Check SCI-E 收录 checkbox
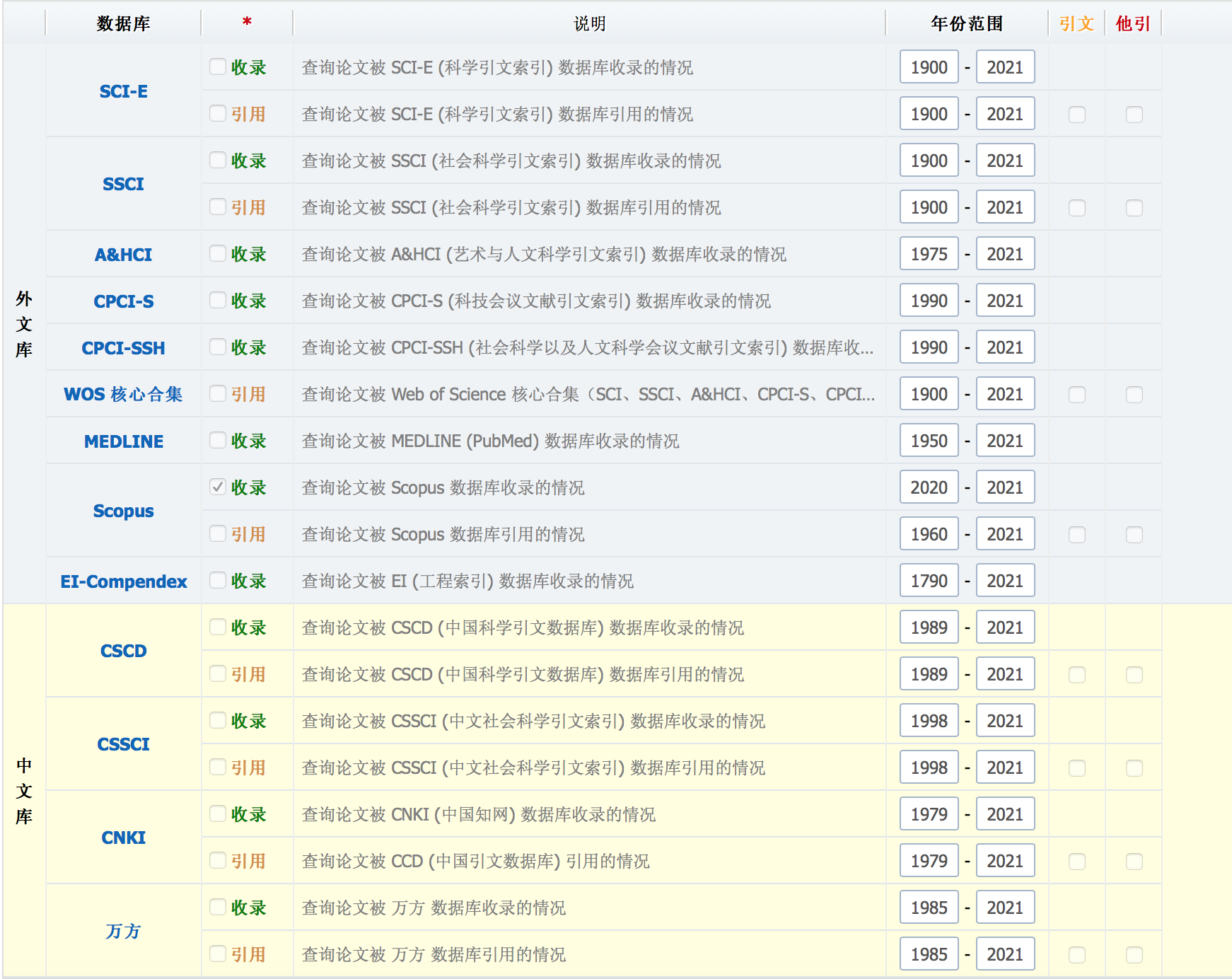Screen dimensions: 1232x979 coord(218,66)
